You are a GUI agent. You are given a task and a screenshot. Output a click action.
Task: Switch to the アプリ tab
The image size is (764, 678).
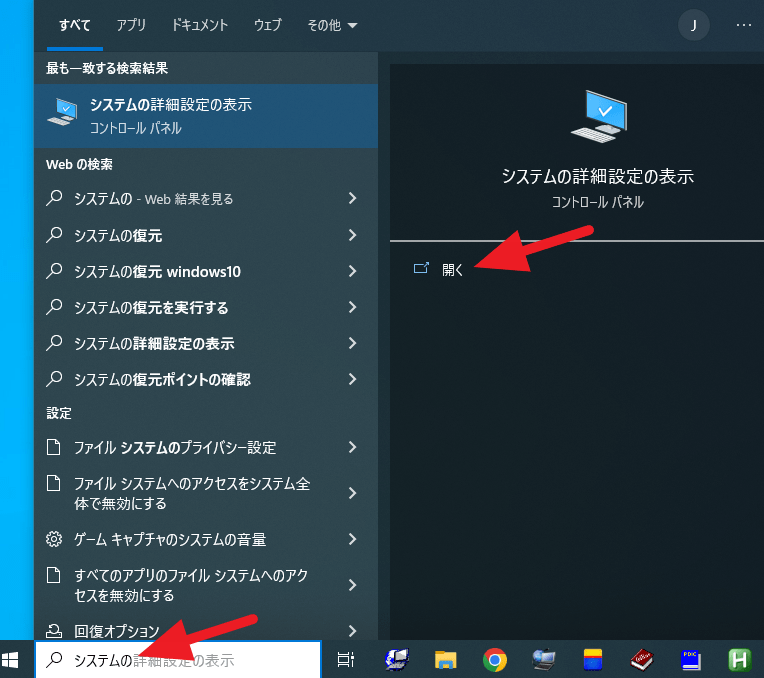[131, 25]
